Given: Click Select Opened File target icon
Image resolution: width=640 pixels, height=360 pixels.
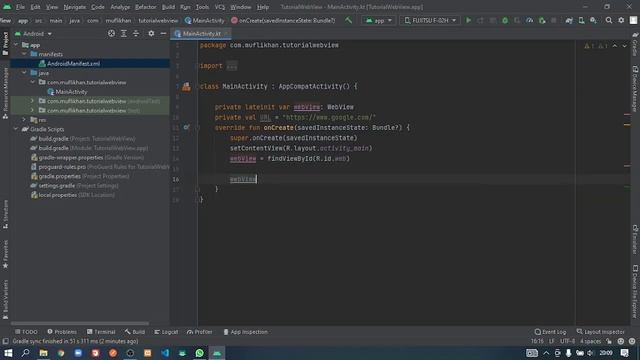Looking at the screenshot, I should tap(111, 33).
